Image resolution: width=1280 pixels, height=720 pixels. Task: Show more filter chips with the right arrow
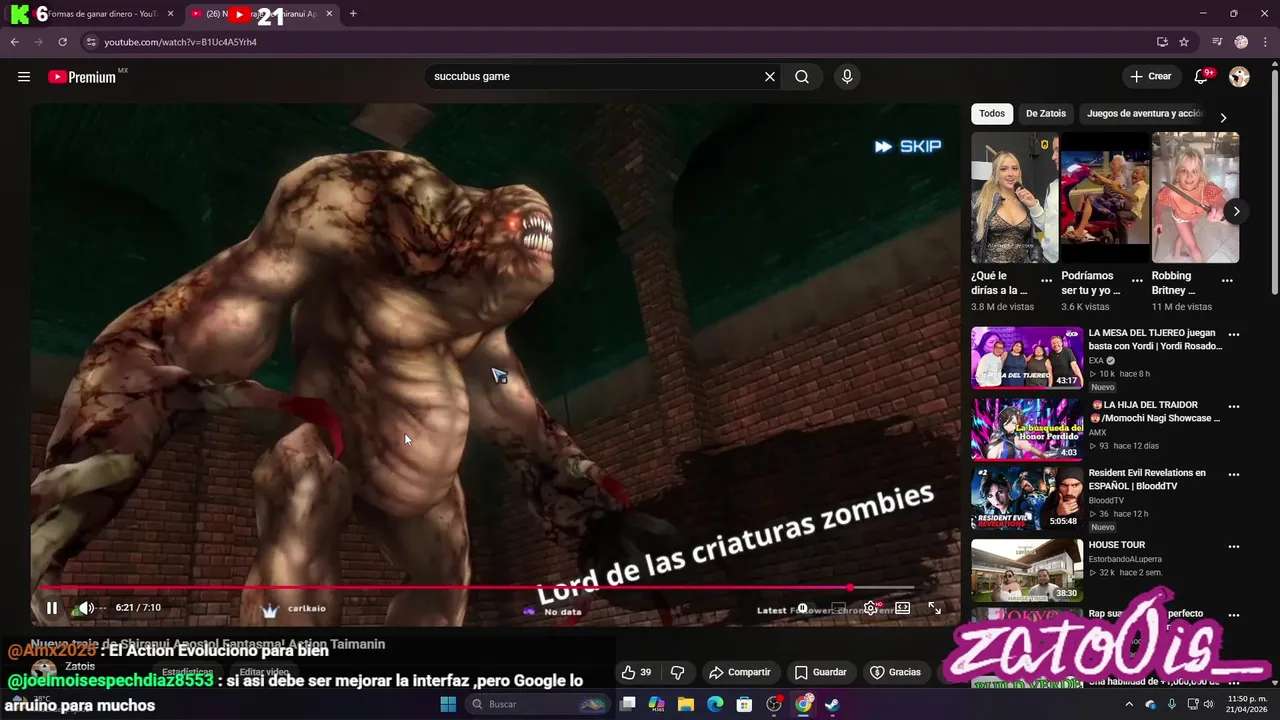pyautogui.click(x=1223, y=117)
